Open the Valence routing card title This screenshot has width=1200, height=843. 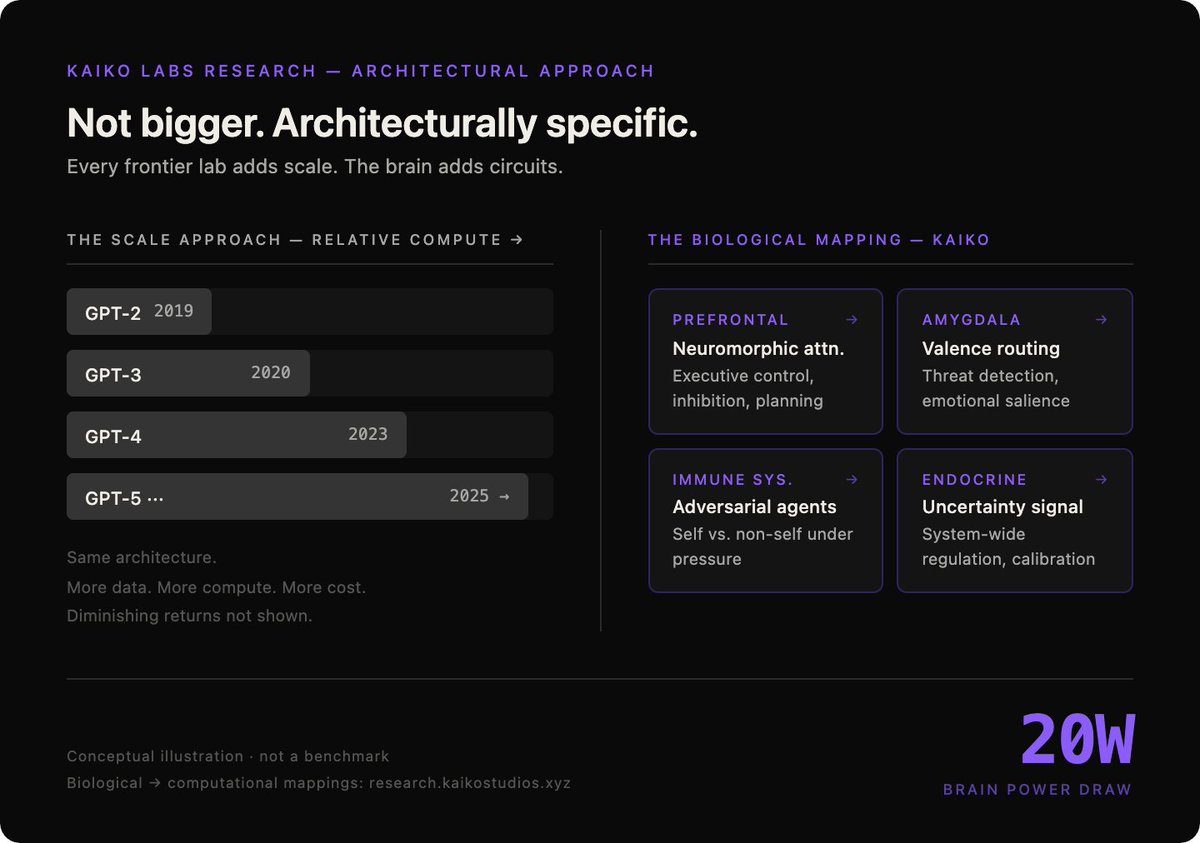click(x=991, y=349)
